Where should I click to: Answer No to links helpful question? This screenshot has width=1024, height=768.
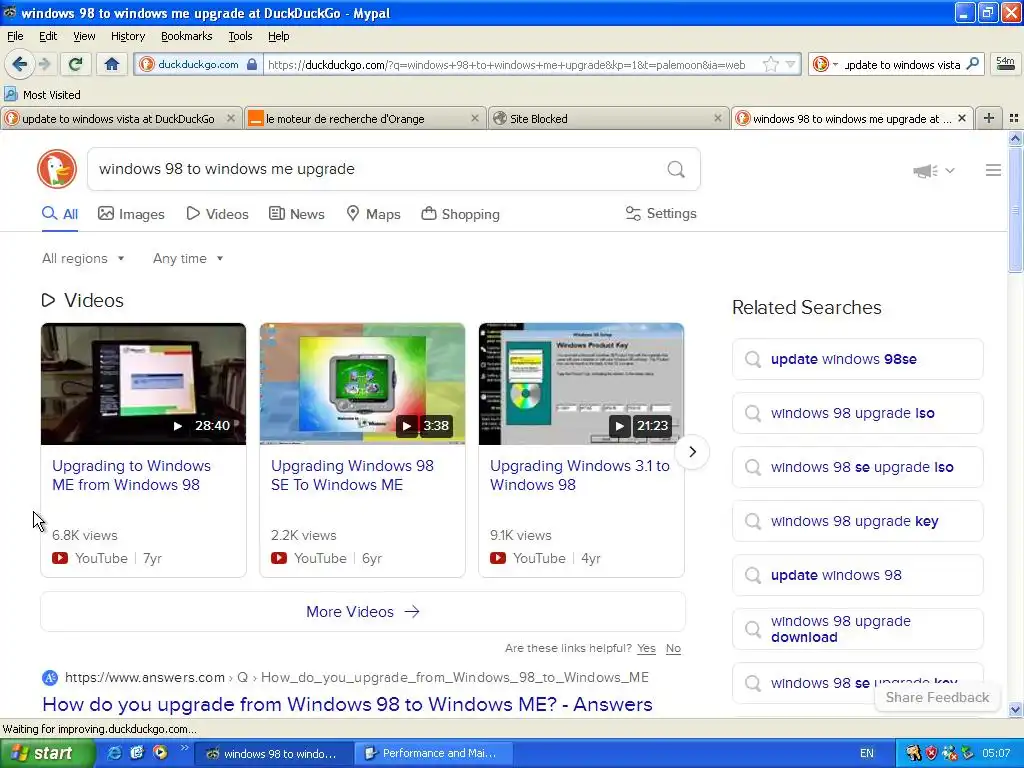673,648
